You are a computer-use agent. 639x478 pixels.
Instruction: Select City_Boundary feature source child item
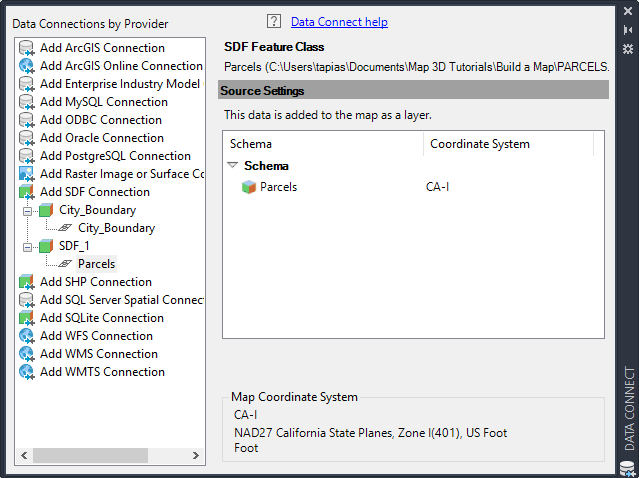click(x=116, y=228)
